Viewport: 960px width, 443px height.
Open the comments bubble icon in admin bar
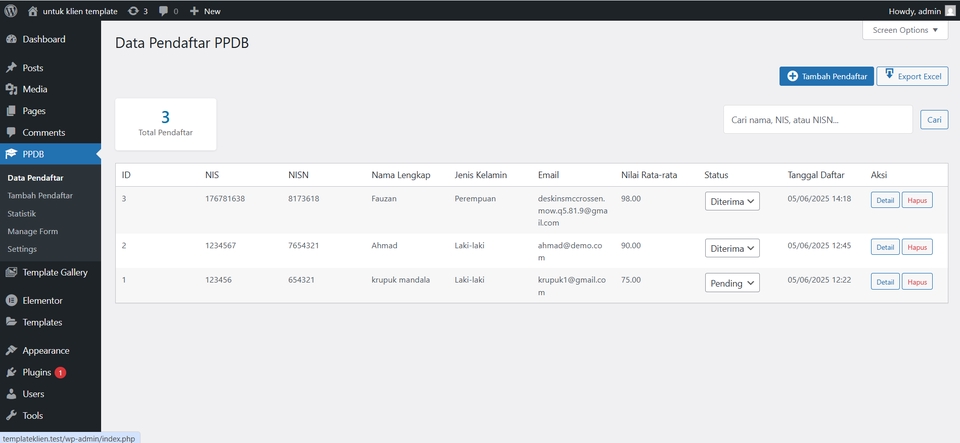(x=163, y=11)
